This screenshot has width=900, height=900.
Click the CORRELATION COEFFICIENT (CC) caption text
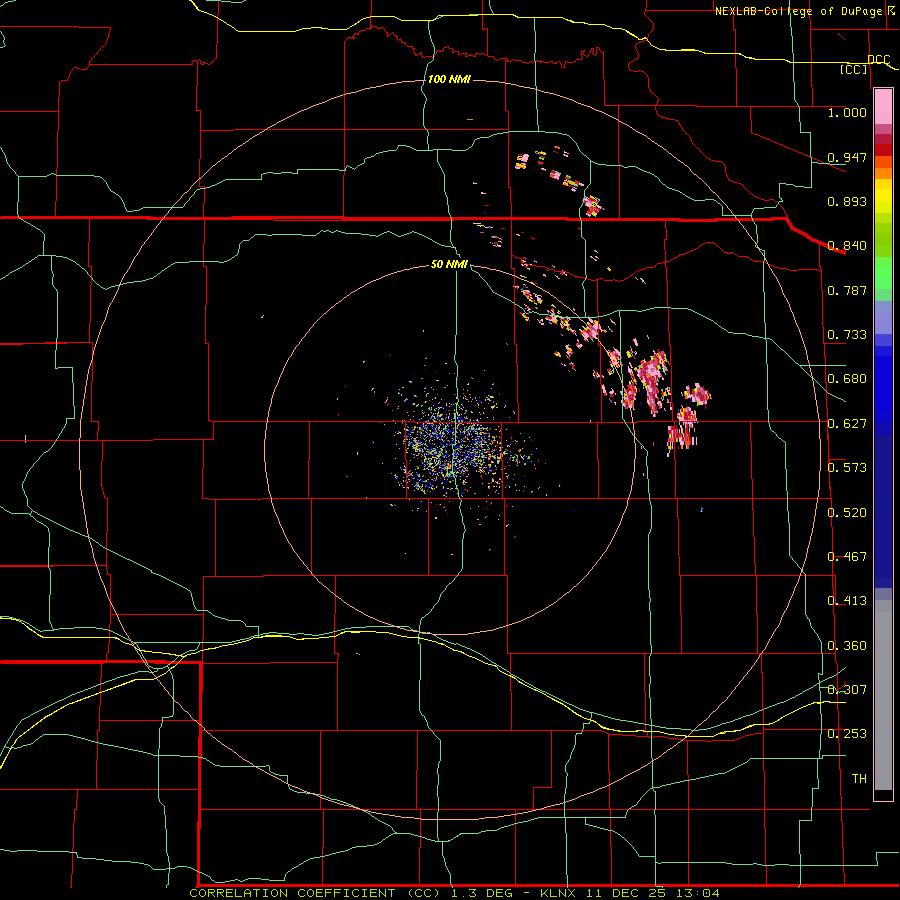point(315,893)
